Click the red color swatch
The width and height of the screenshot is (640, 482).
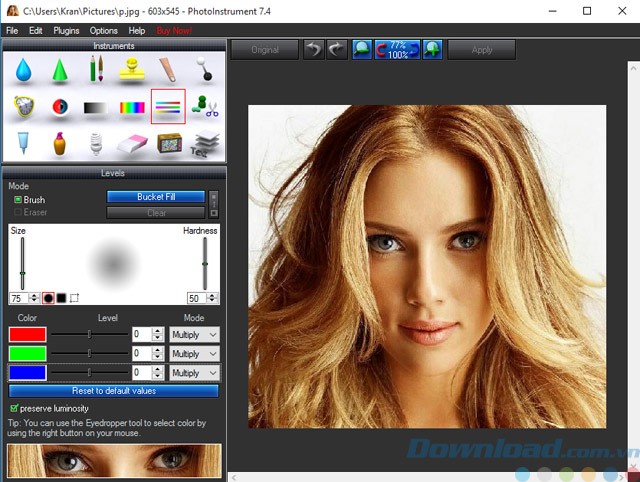(x=27, y=335)
